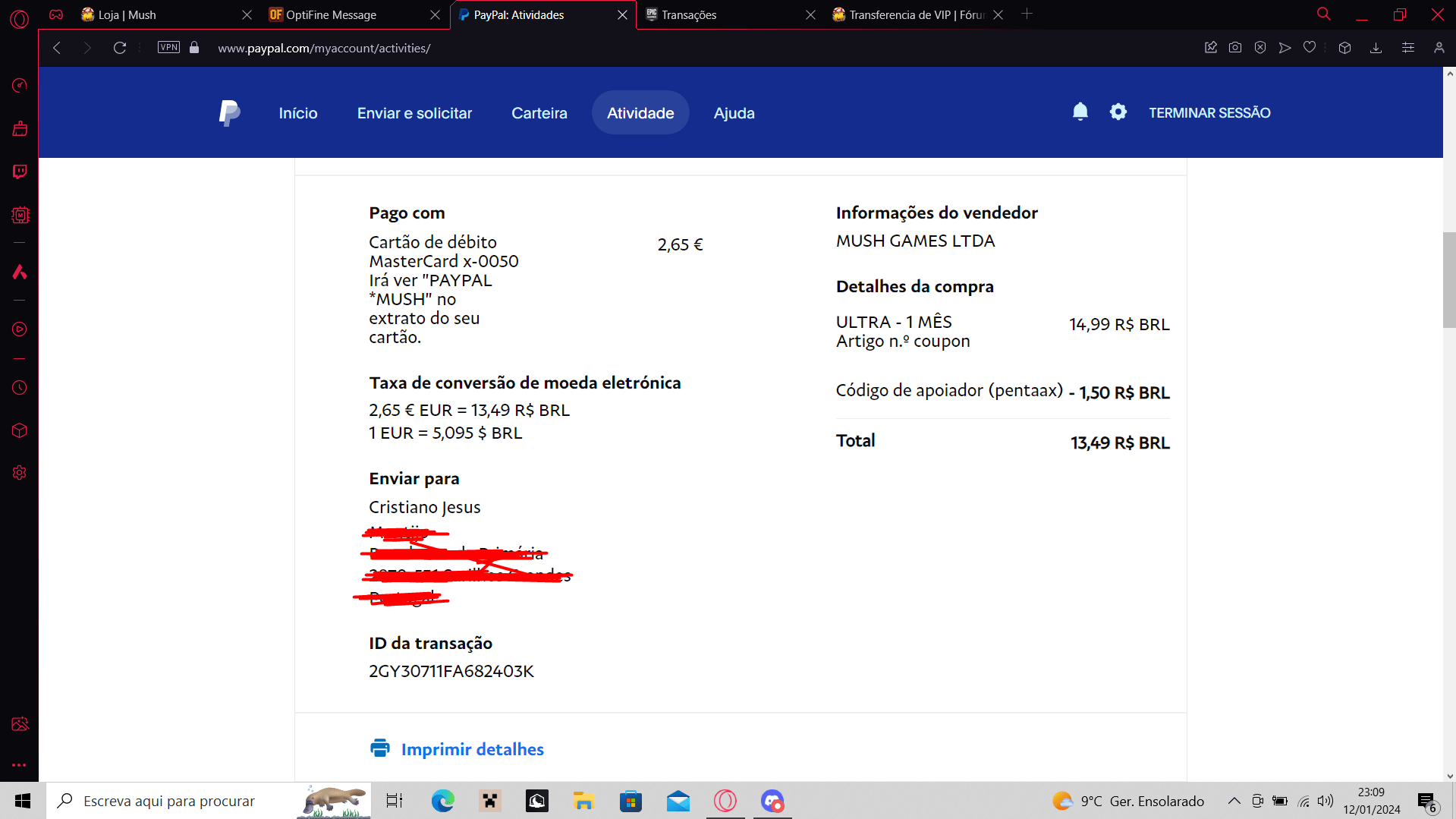Open Opera main menu logo
1456x819 pixels.
(x=20, y=18)
